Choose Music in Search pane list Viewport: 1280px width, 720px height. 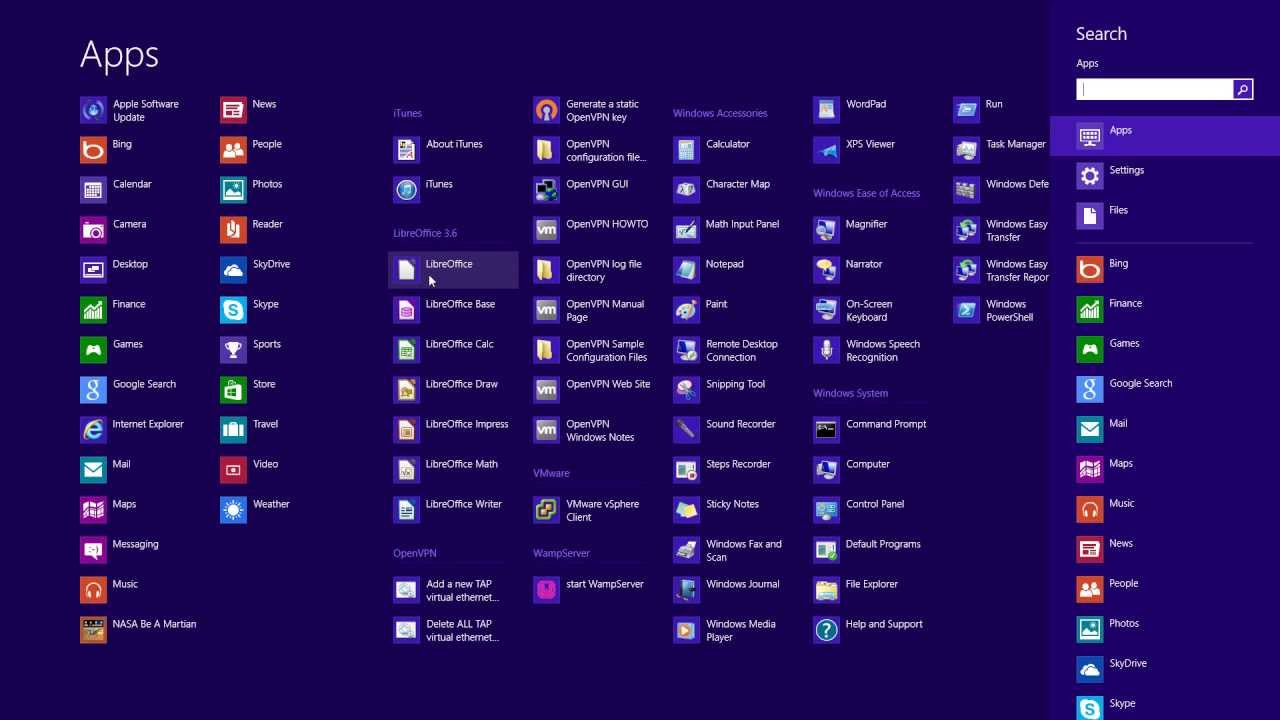coord(1165,509)
